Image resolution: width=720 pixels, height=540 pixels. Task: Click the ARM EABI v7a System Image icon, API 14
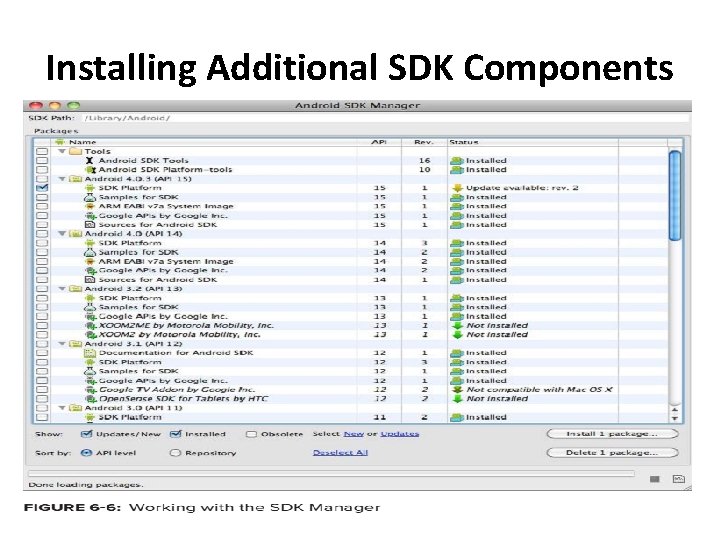[x=90, y=262]
